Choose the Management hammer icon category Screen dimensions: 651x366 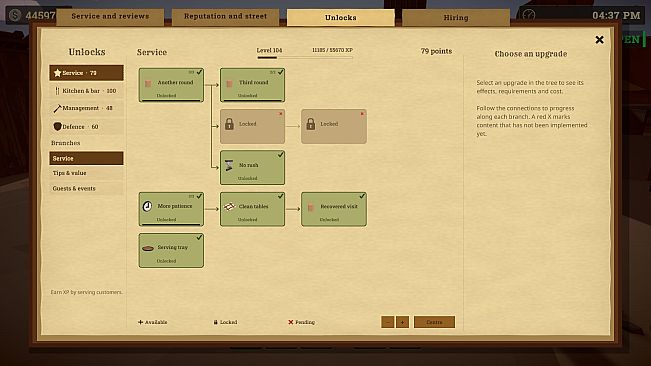pyautogui.click(x=57, y=108)
